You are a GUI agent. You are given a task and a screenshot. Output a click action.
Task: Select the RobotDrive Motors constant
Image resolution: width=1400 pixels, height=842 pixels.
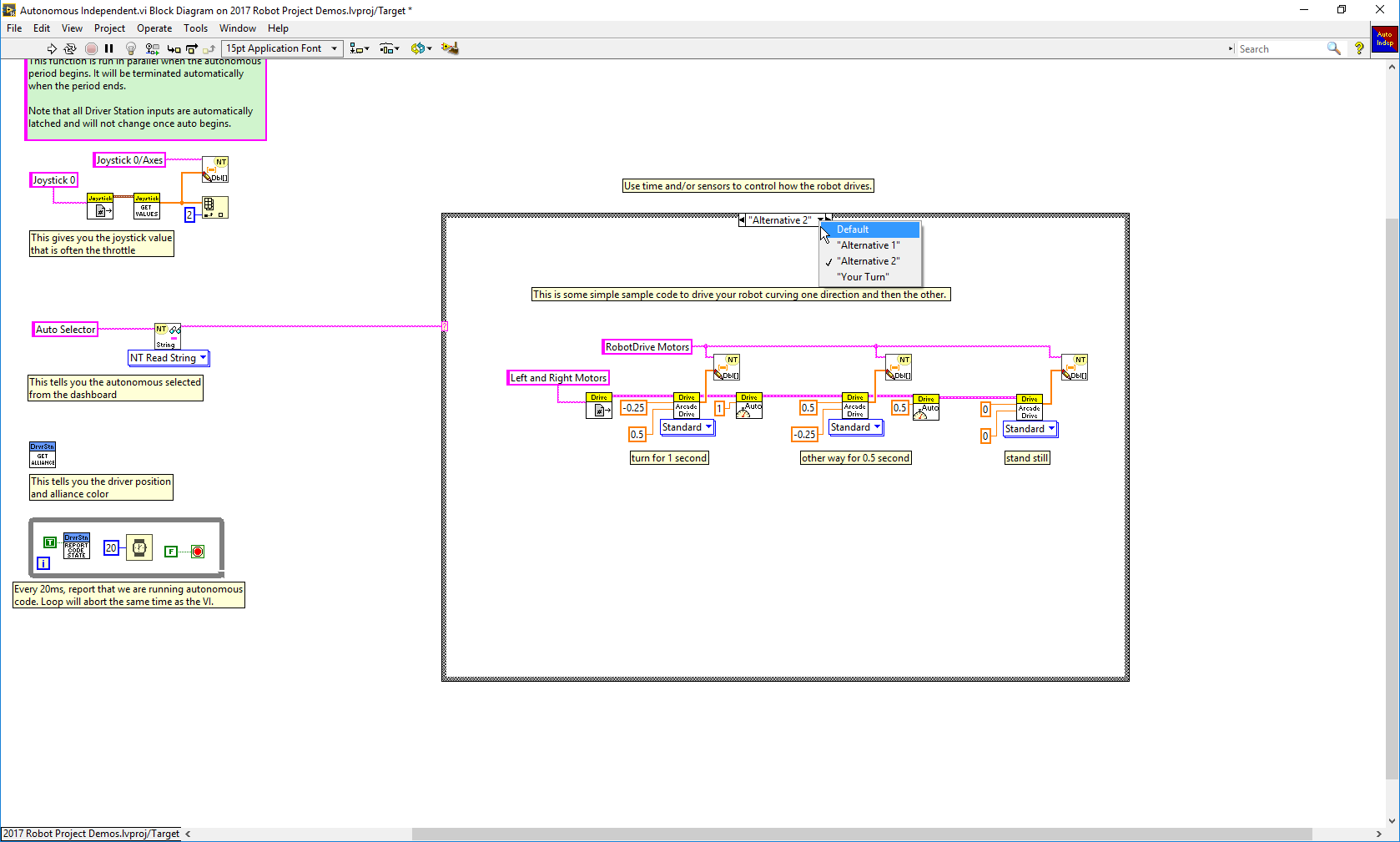(x=647, y=347)
